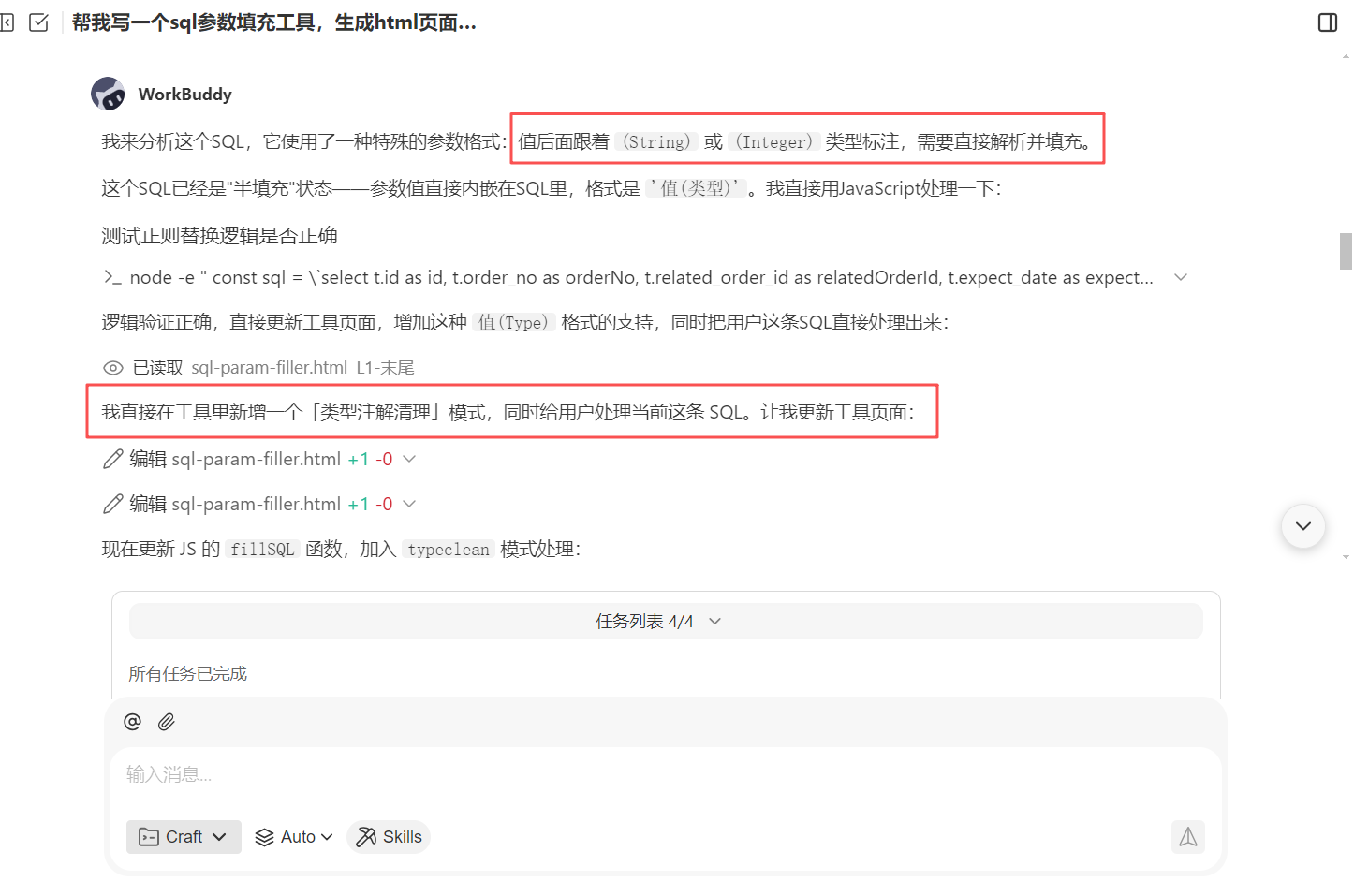Screen dimensions: 1354x896
Task: Click the 测试正则替换逻辑是否正确 text line
Action: tap(219, 236)
